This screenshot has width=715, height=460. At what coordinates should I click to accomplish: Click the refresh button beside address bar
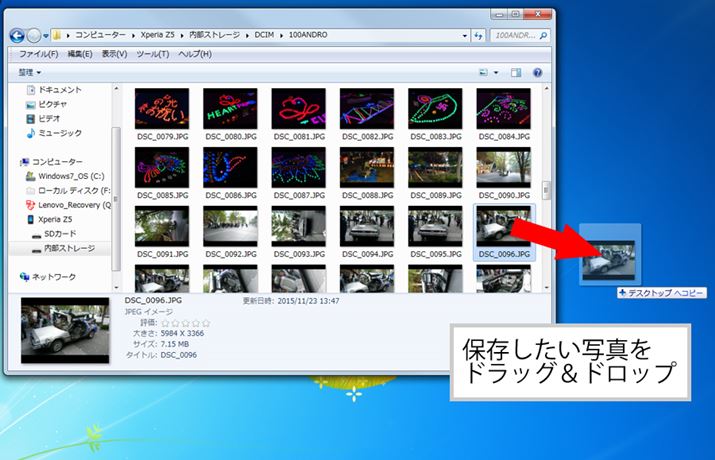pos(478,35)
